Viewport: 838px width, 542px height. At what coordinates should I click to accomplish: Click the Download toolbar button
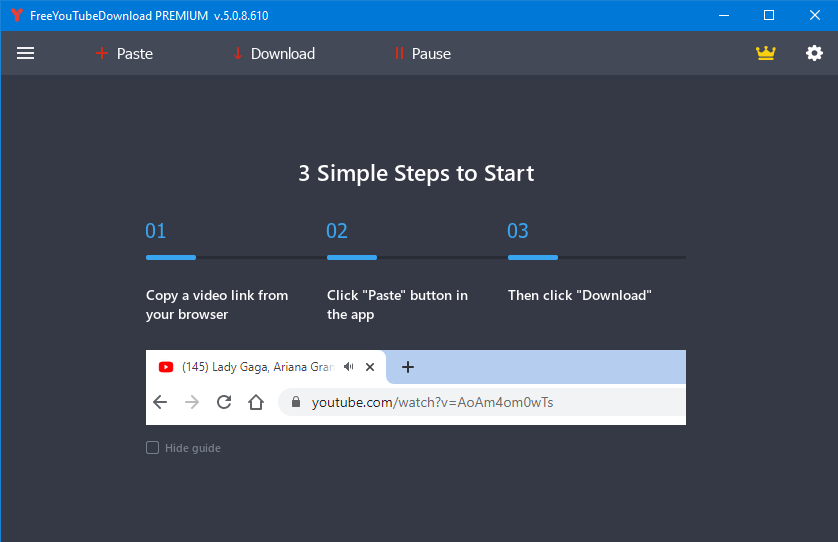point(274,53)
